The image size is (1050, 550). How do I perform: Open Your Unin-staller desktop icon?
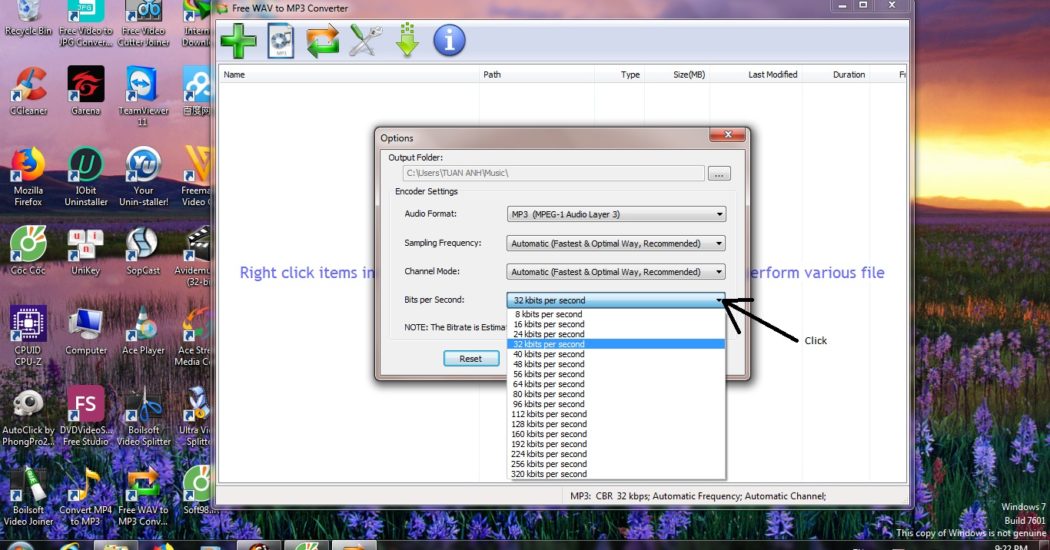click(143, 177)
